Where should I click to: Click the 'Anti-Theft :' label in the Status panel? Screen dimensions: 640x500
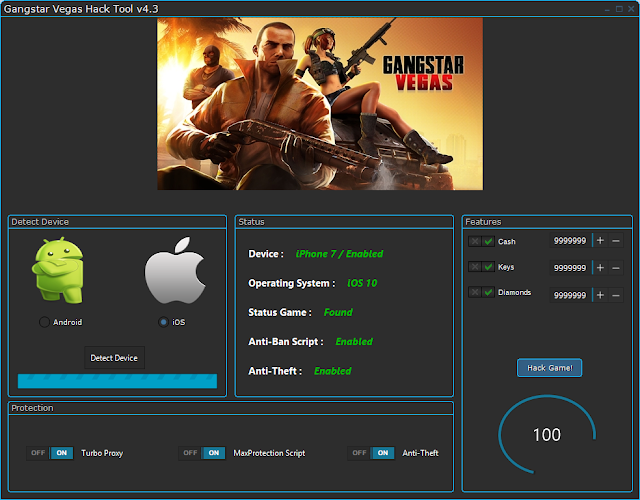tap(275, 371)
